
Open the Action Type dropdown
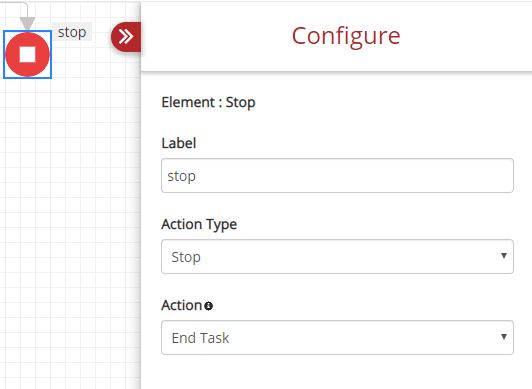[x=337, y=256]
